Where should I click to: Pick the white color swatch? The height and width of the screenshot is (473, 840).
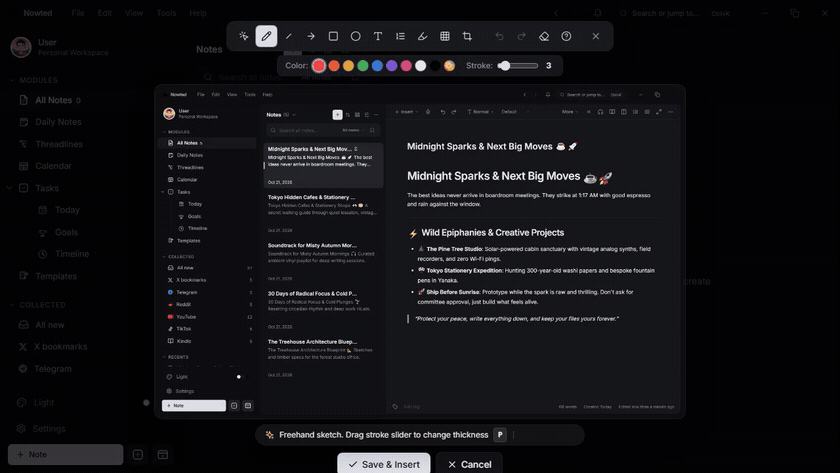tap(421, 65)
